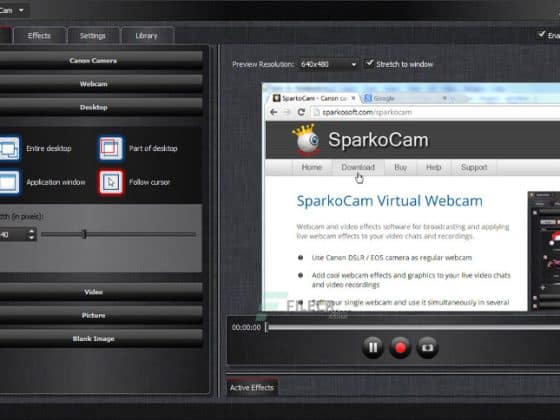Open the Buy link on the SparkoCam page
Viewport: 560px width, 420px height.
click(400, 167)
